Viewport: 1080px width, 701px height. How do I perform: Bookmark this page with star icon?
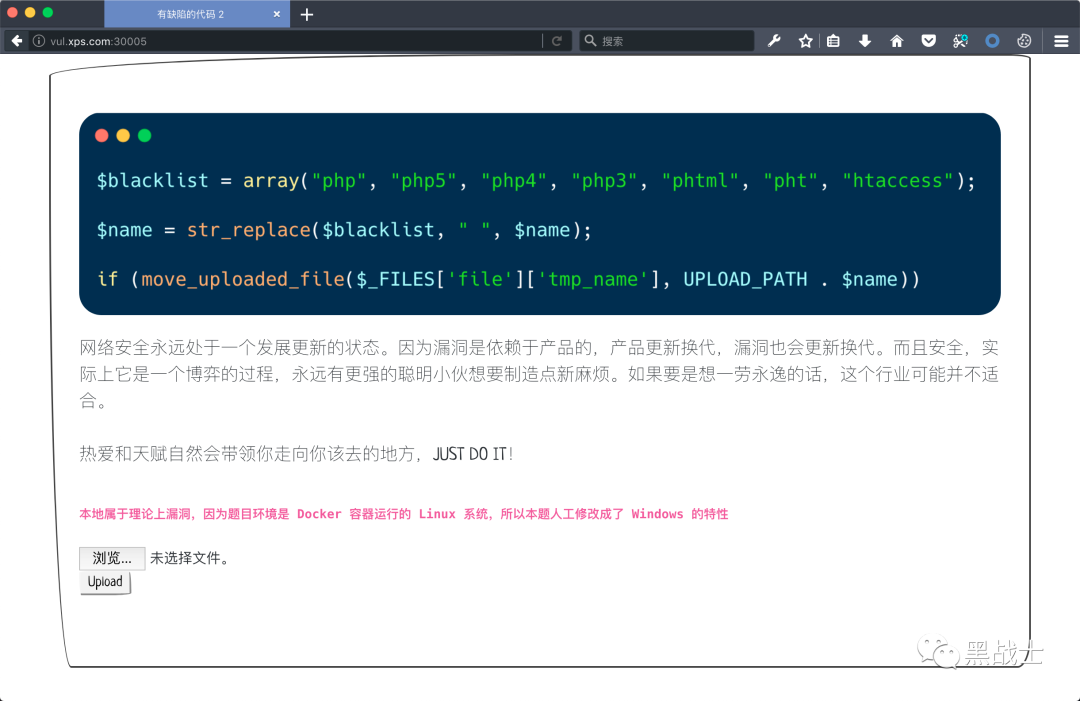click(805, 41)
